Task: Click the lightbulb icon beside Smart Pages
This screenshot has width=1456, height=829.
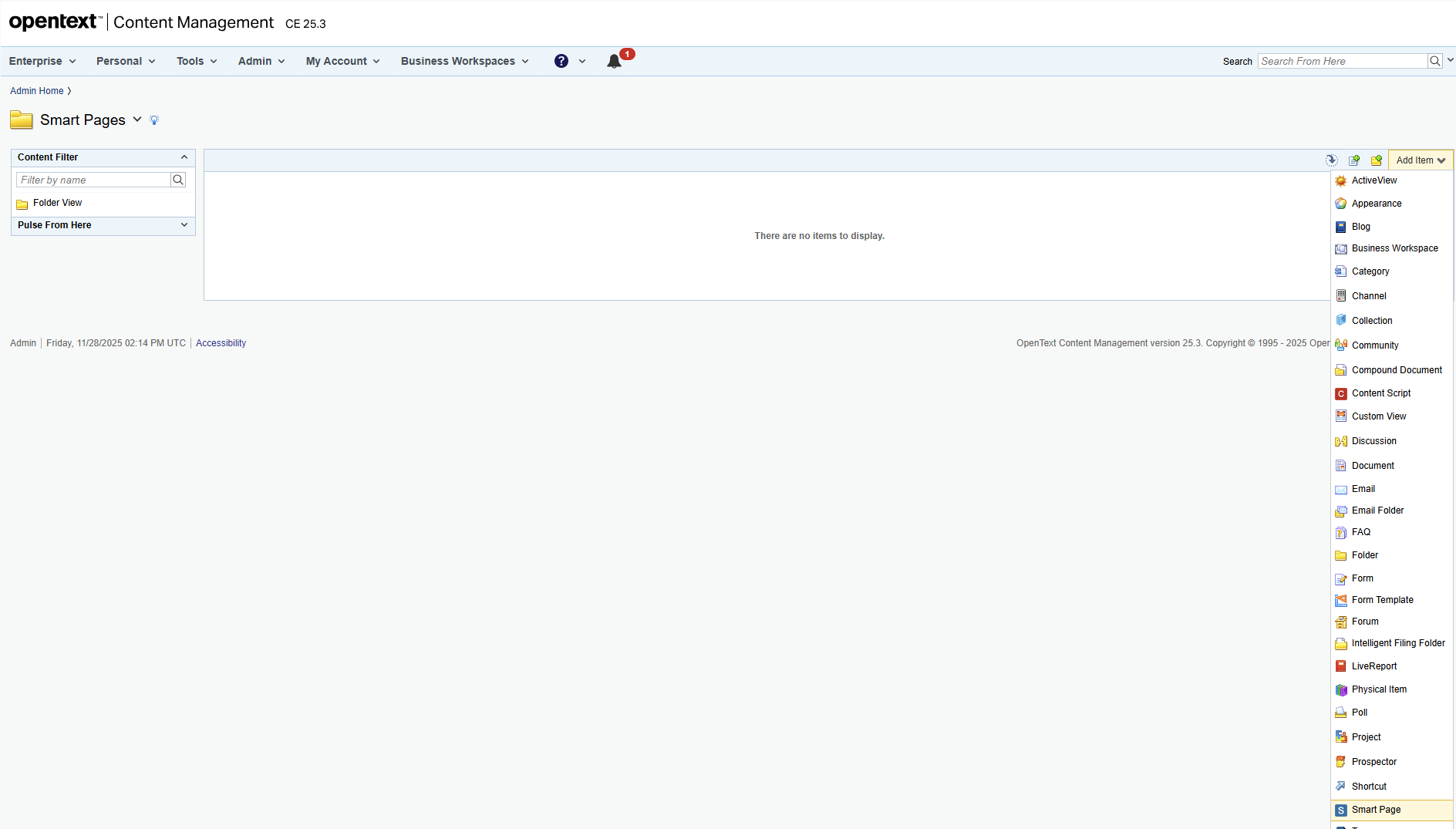Action: (x=153, y=120)
